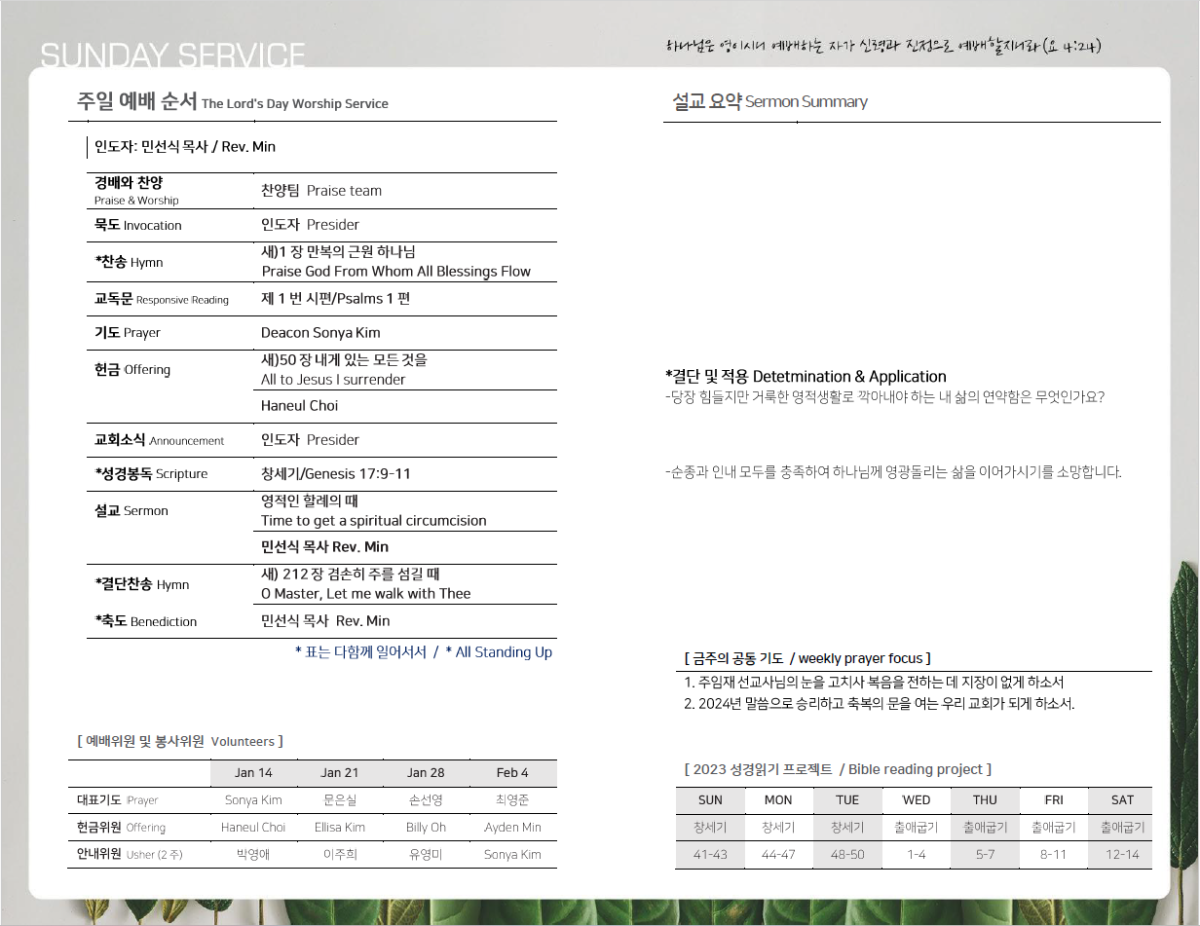The image size is (1200, 926).
Task: Click the 'Jan 14' column header
Action: tap(253, 772)
